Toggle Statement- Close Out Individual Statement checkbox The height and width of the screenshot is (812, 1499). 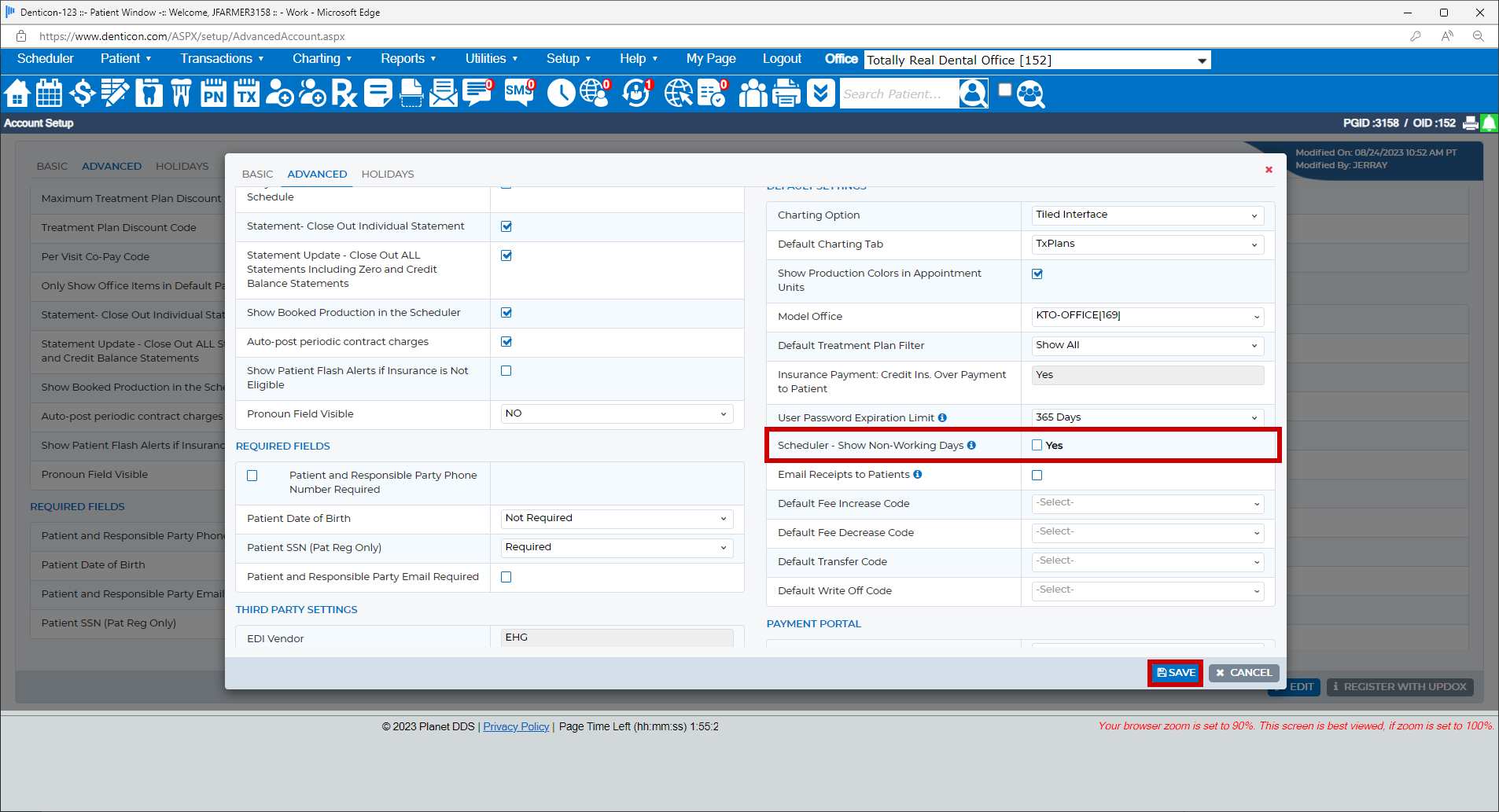tap(506, 226)
